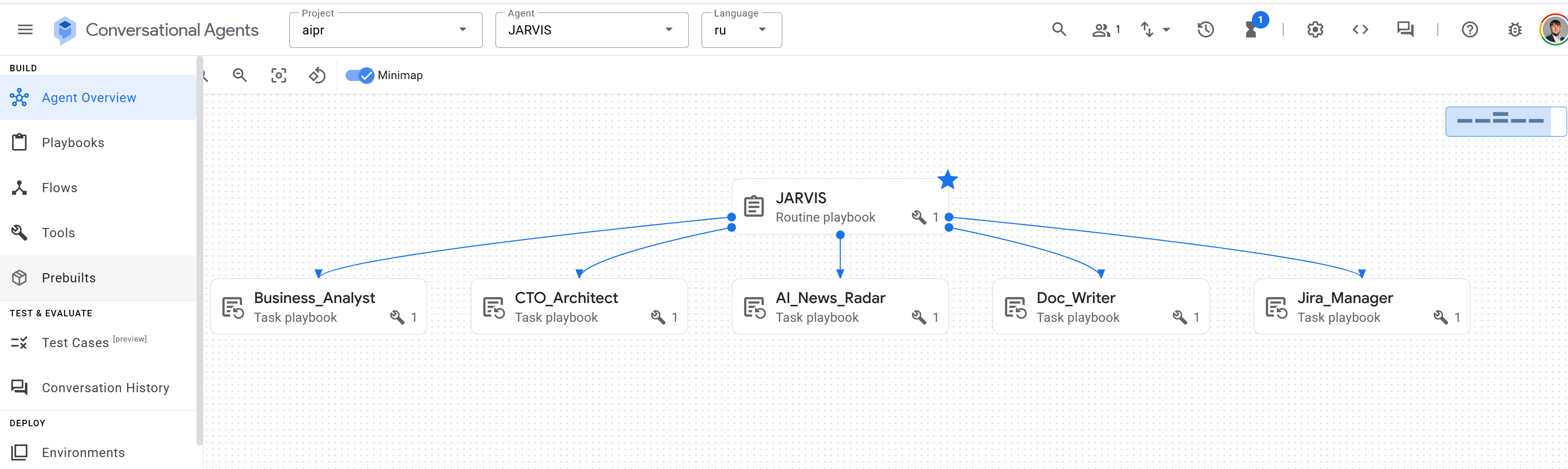Open Playbooks in the sidebar
Image resolution: width=1568 pixels, height=469 pixels.
73,143
